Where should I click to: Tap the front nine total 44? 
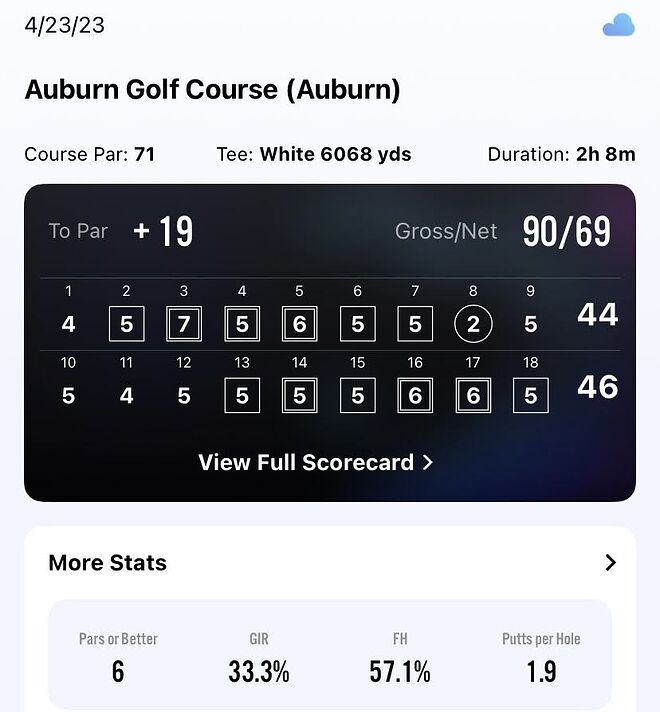pos(597,314)
